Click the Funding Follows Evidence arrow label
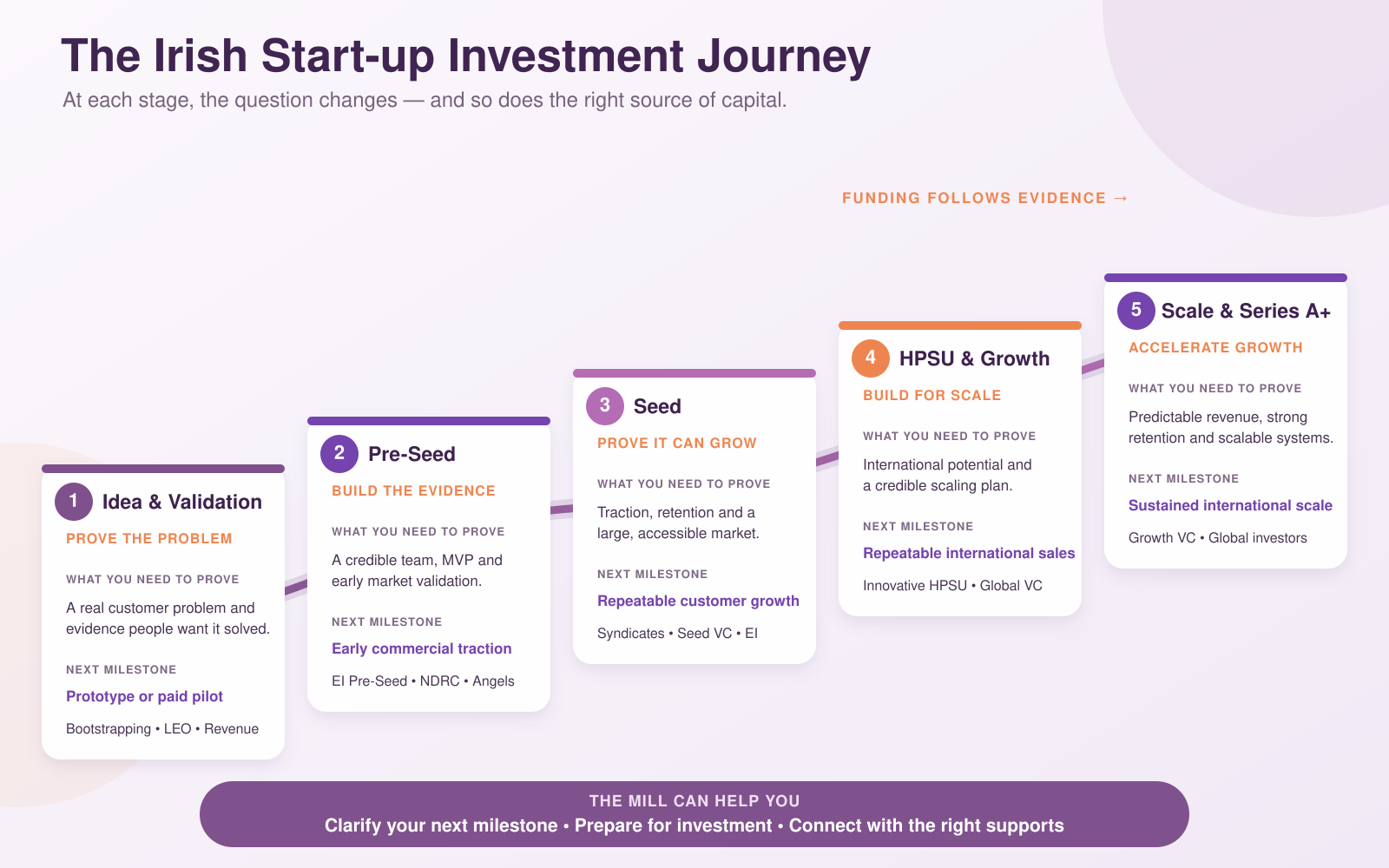 (x=985, y=198)
